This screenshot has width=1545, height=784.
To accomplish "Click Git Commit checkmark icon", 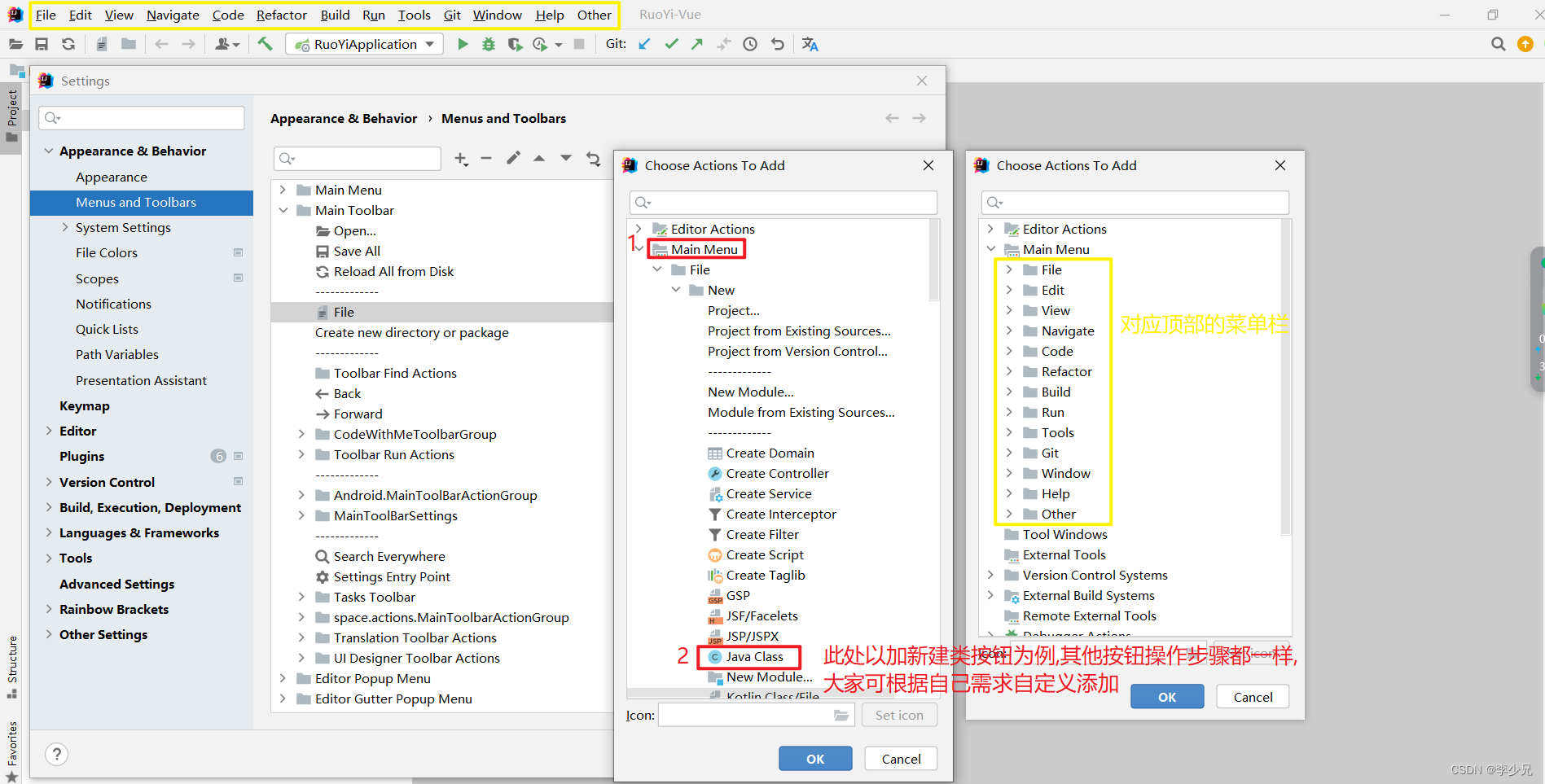I will [671, 44].
